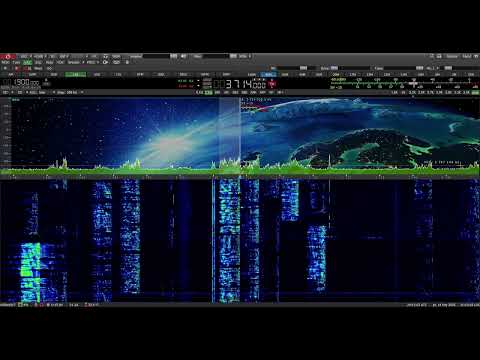Click the red icon beside frequency readout

[x=272, y=84]
